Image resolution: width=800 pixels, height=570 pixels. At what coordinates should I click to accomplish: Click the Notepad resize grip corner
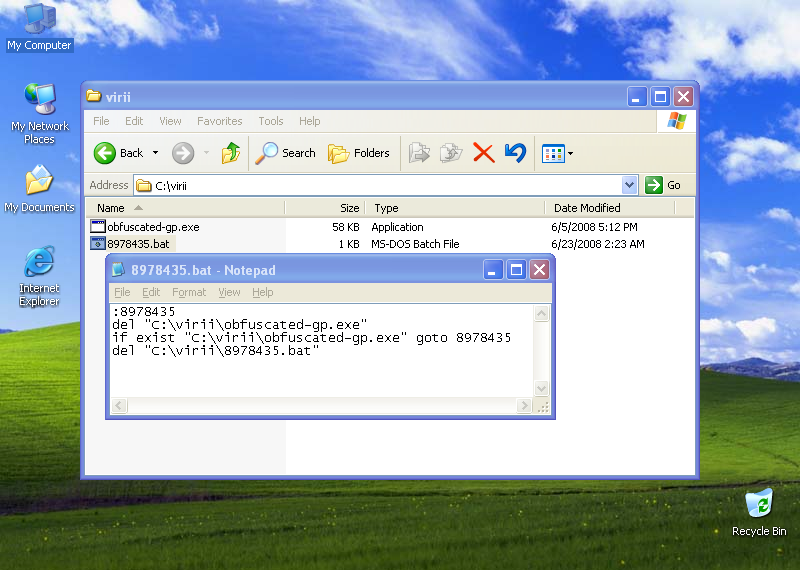click(543, 407)
